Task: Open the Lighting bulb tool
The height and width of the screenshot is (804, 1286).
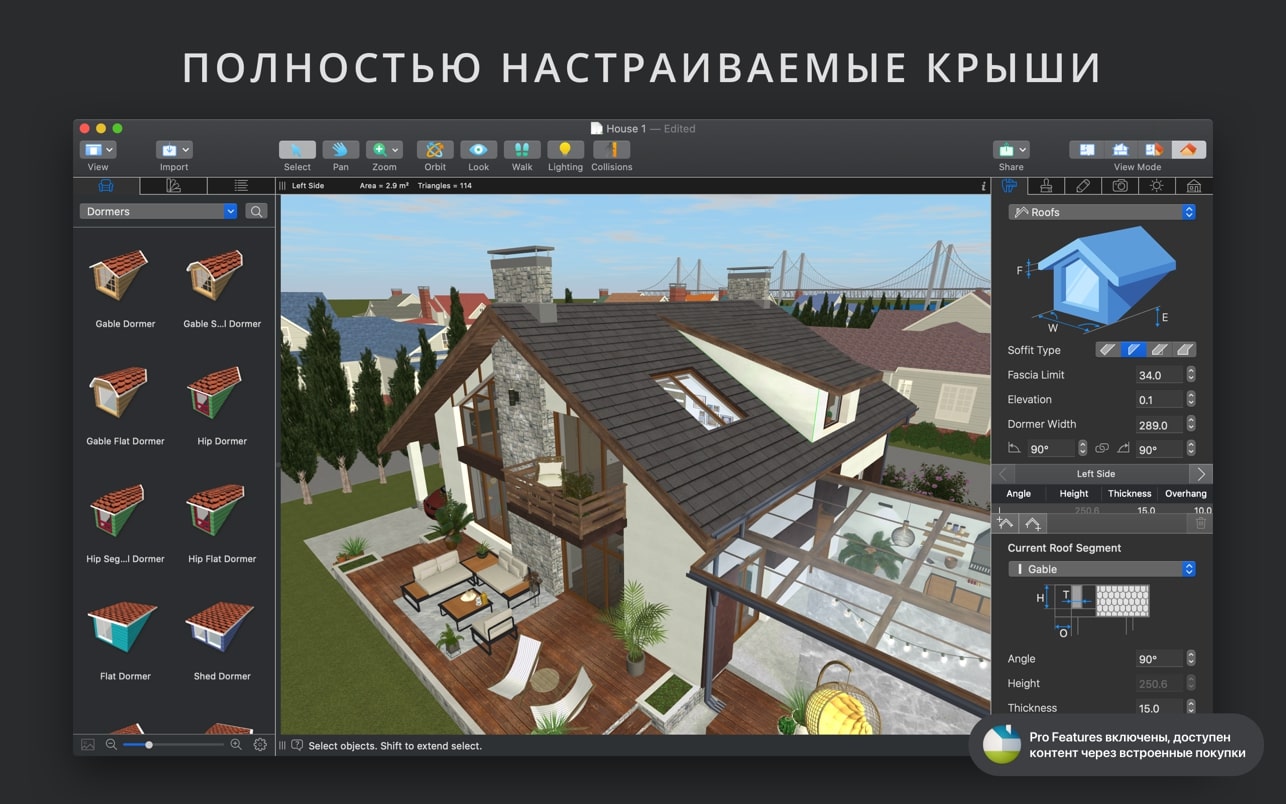Action: pyautogui.click(x=565, y=150)
